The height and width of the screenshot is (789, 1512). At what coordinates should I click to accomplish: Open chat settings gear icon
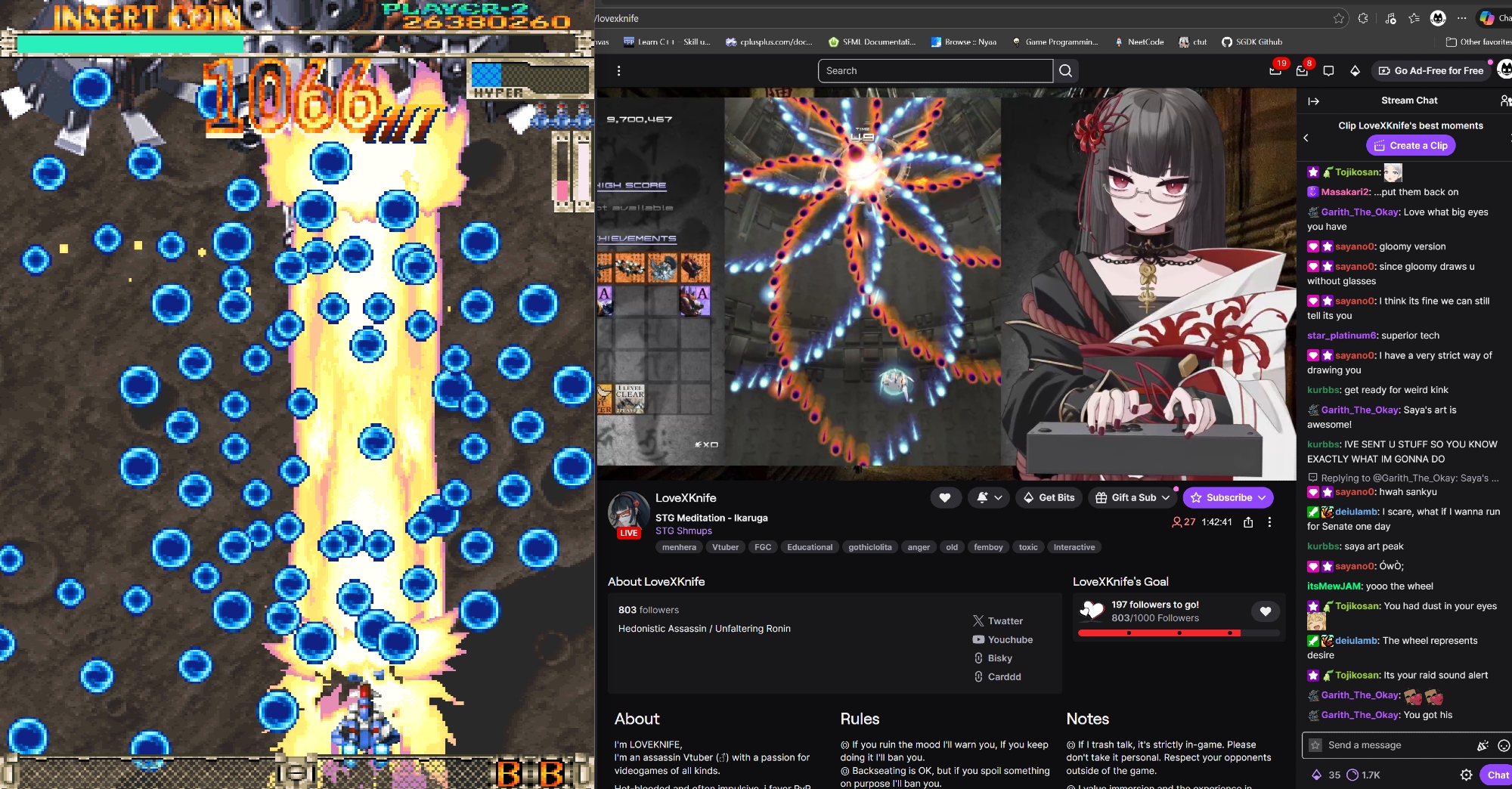coord(1466,775)
